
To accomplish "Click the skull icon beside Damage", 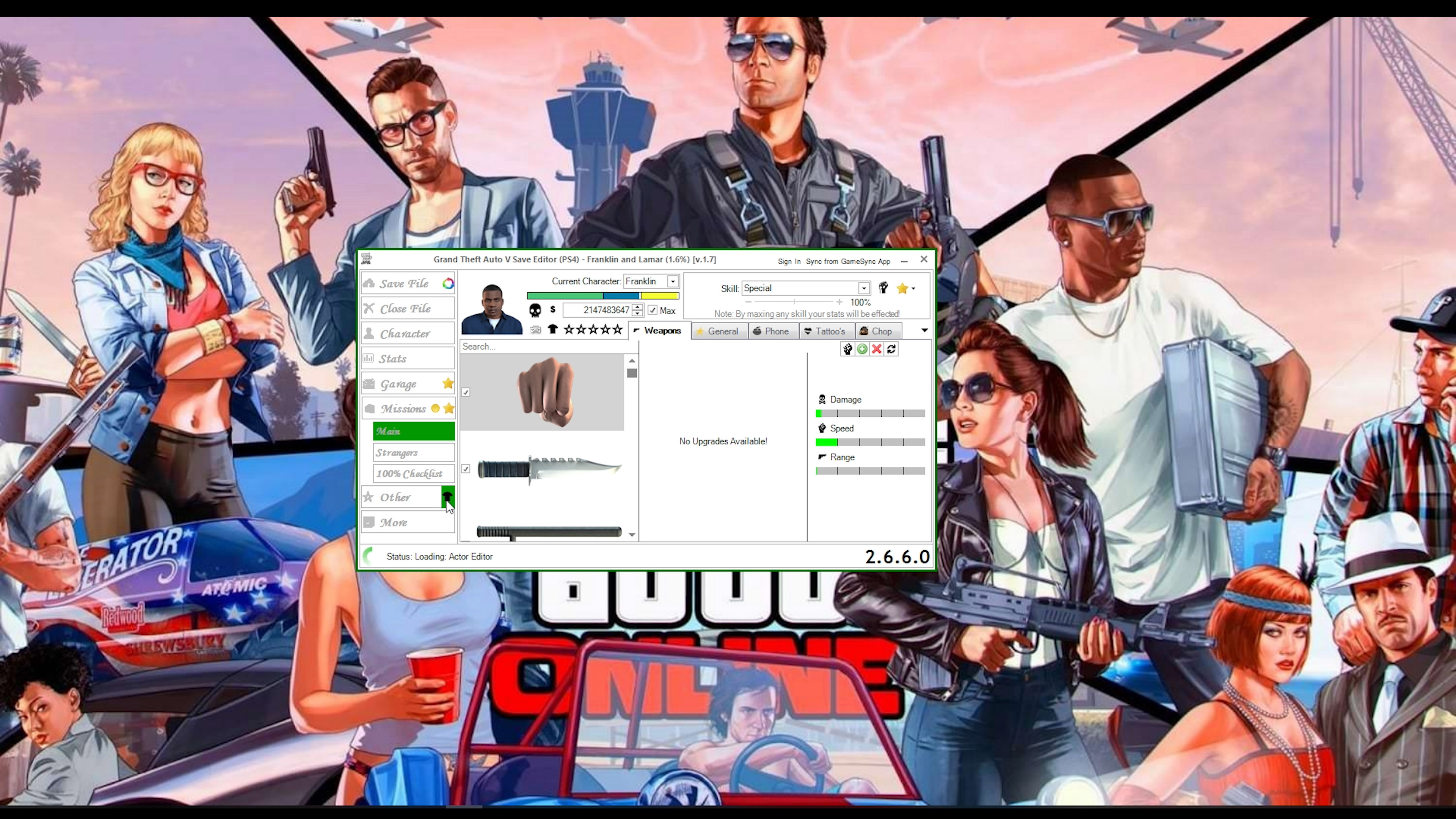I will coord(822,400).
